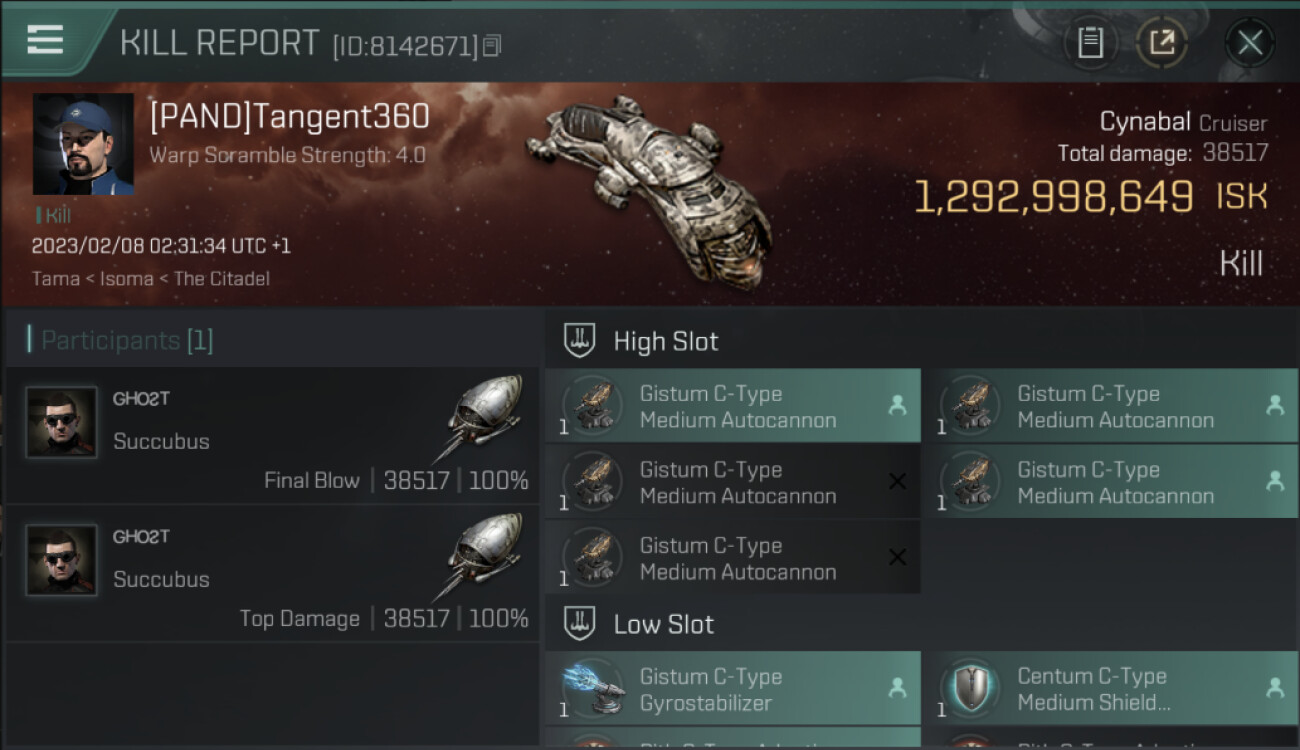Select the High Slot section icon
This screenshot has height=750, width=1300.
(x=580, y=341)
